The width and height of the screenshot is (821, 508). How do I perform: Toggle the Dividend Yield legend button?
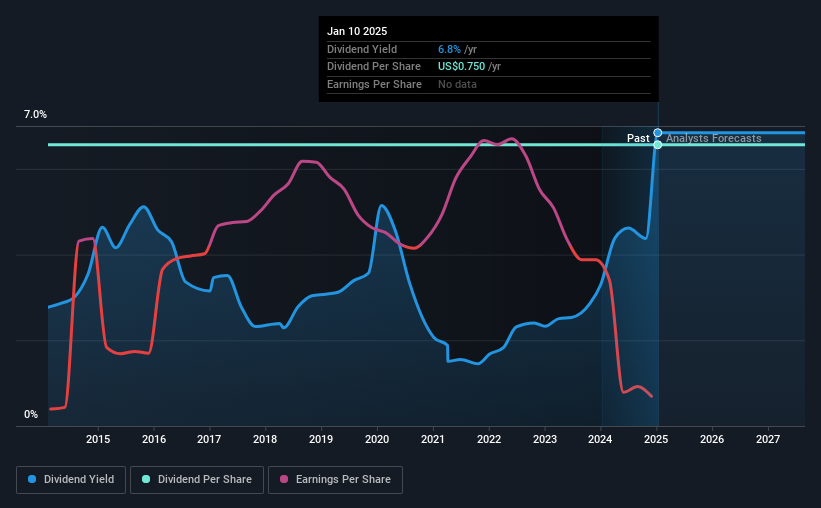(x=71, y=480)
